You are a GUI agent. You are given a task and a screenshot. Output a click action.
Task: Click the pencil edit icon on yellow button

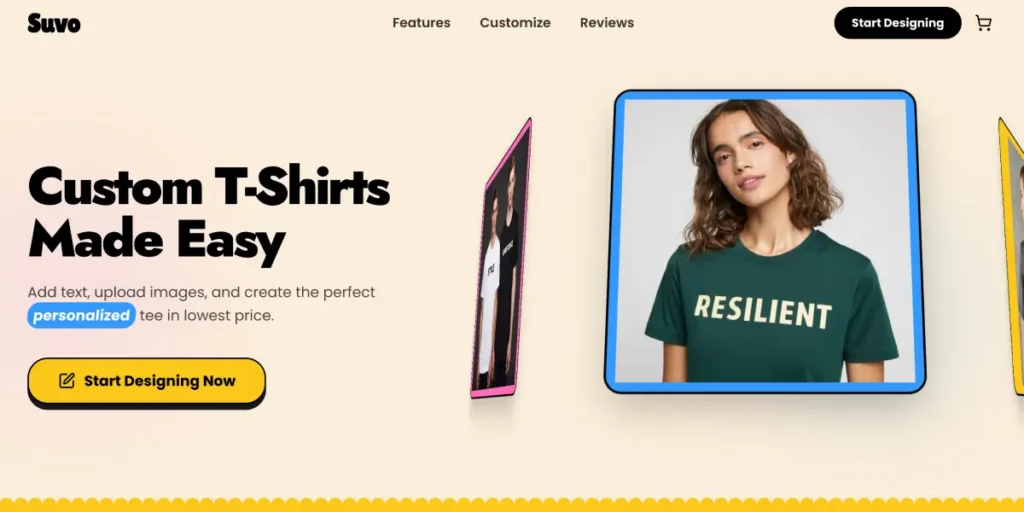(67, 381)
